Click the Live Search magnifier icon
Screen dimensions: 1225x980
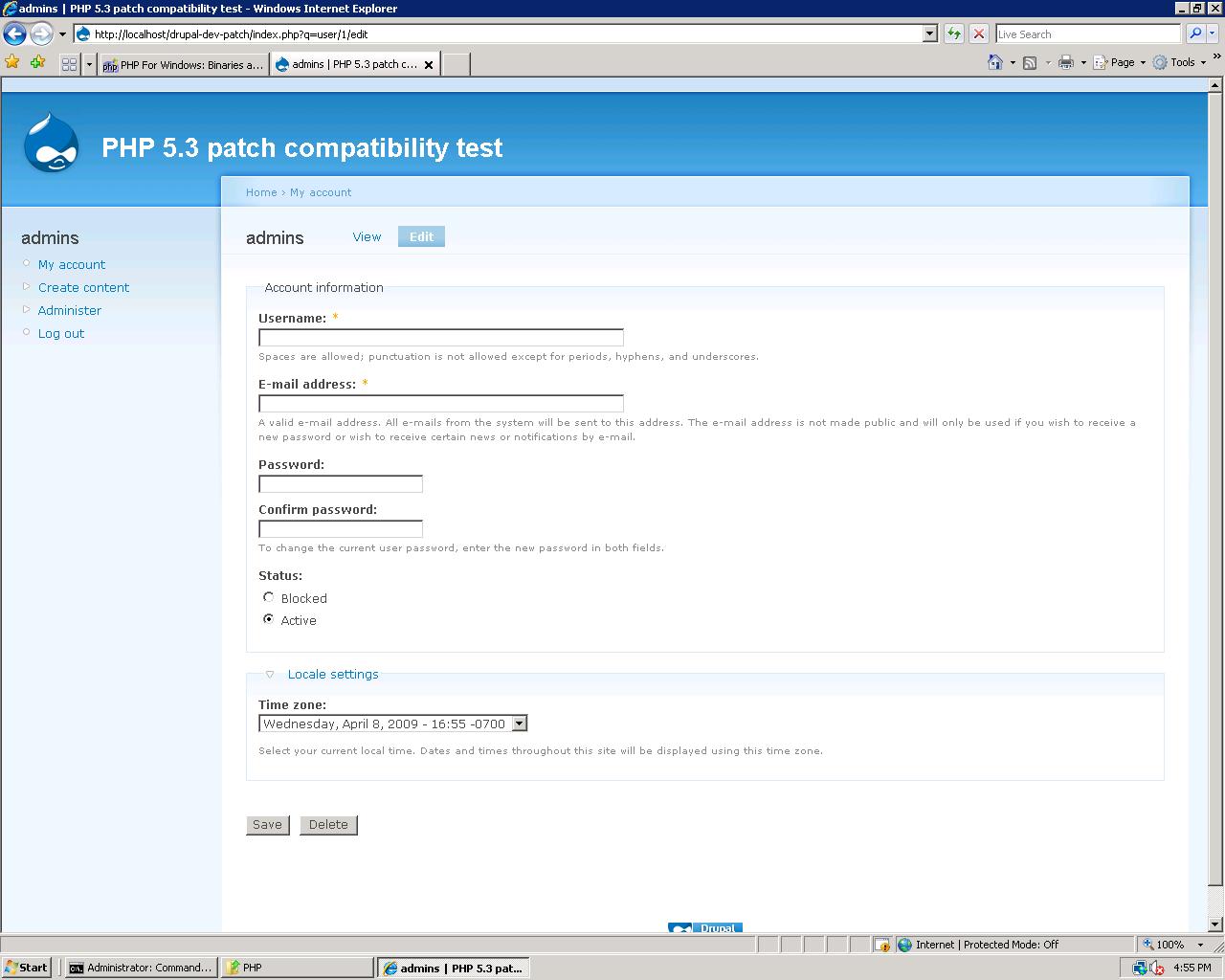(1195, 33)
